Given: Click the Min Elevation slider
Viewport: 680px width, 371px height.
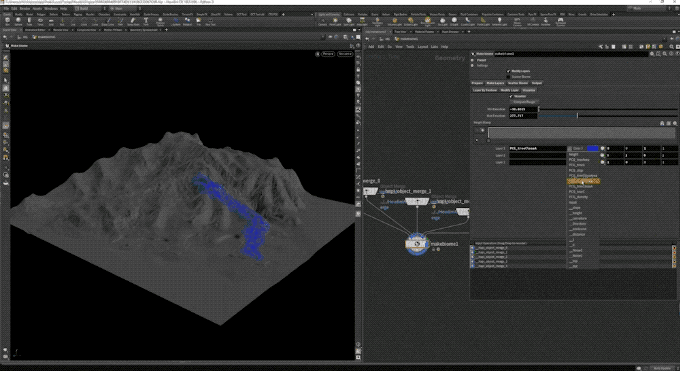Looking at the screenshot, I should 608,109.
